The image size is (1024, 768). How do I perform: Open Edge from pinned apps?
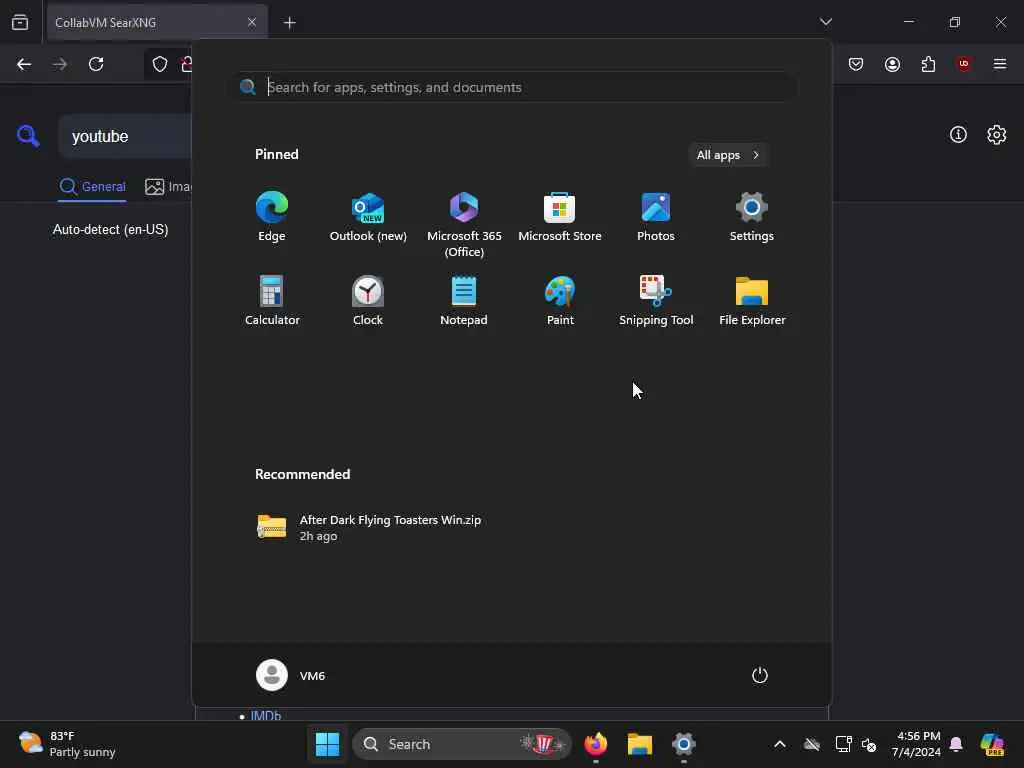[272, 217]
